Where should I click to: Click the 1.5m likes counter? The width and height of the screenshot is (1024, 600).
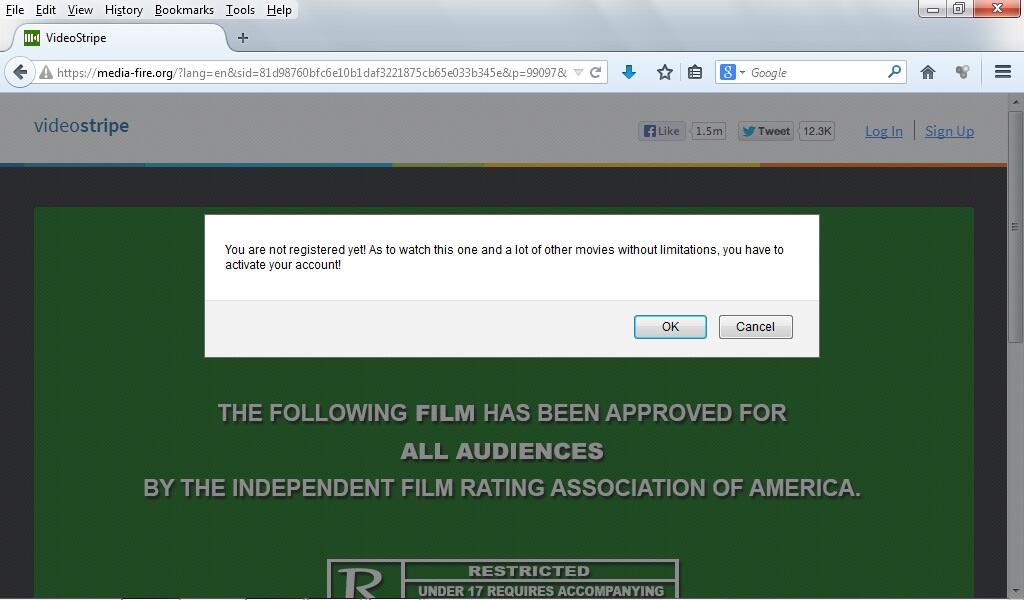click(x=709, y=131)
